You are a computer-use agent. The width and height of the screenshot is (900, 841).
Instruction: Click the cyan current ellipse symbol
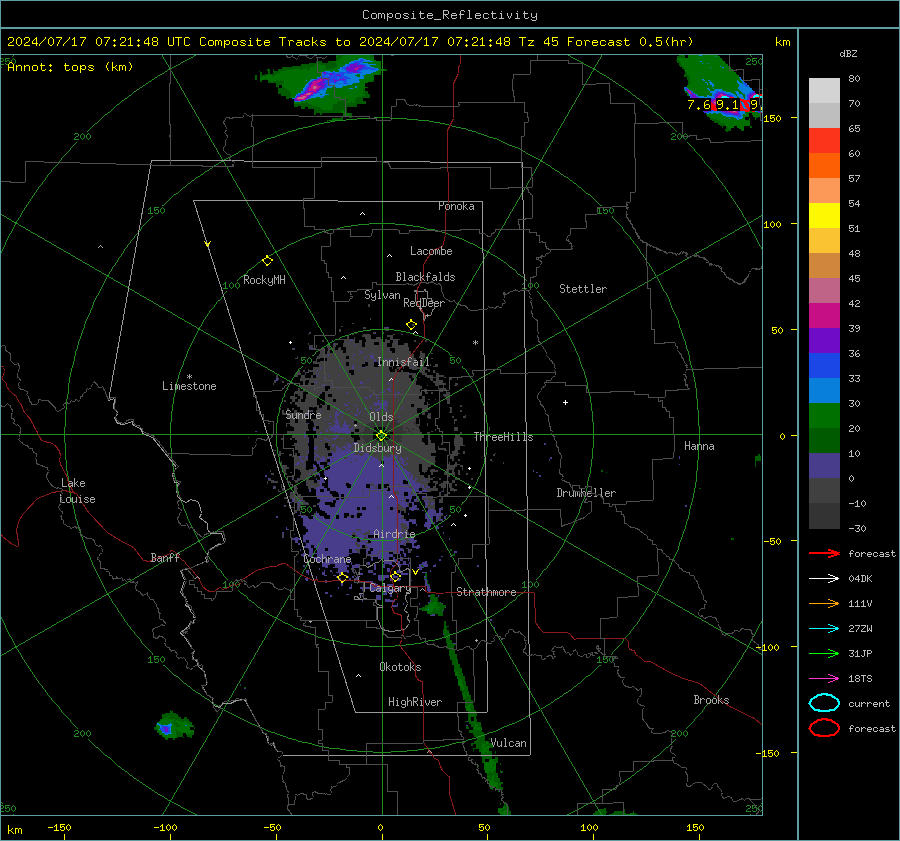[824, 703]
